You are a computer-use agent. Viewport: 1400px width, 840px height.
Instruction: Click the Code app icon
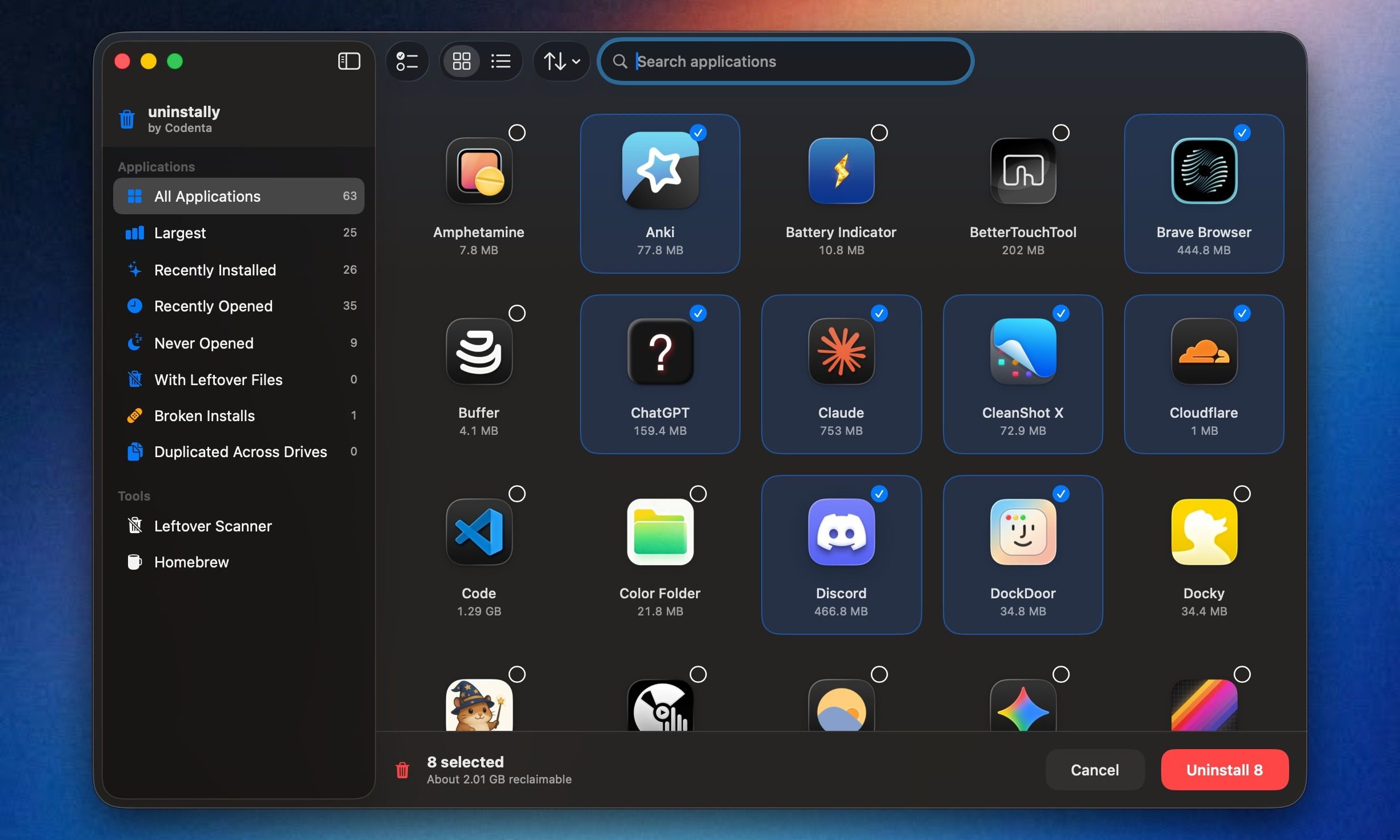479,532
